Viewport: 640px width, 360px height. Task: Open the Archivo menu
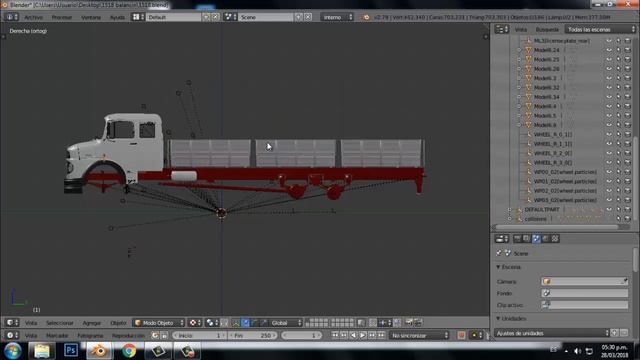(x=33, y=17)
